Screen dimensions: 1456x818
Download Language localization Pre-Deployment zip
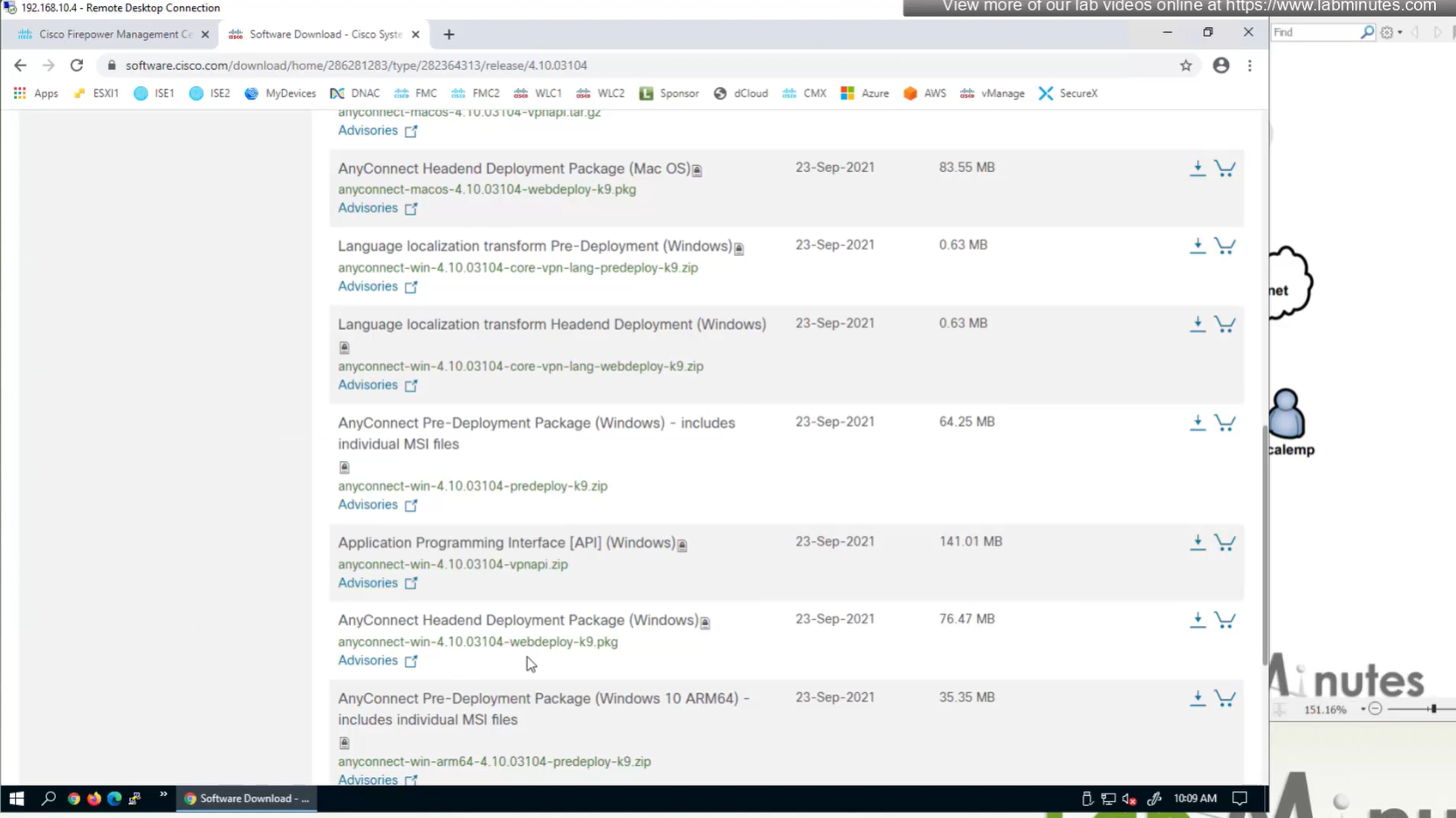[1197, 246]
